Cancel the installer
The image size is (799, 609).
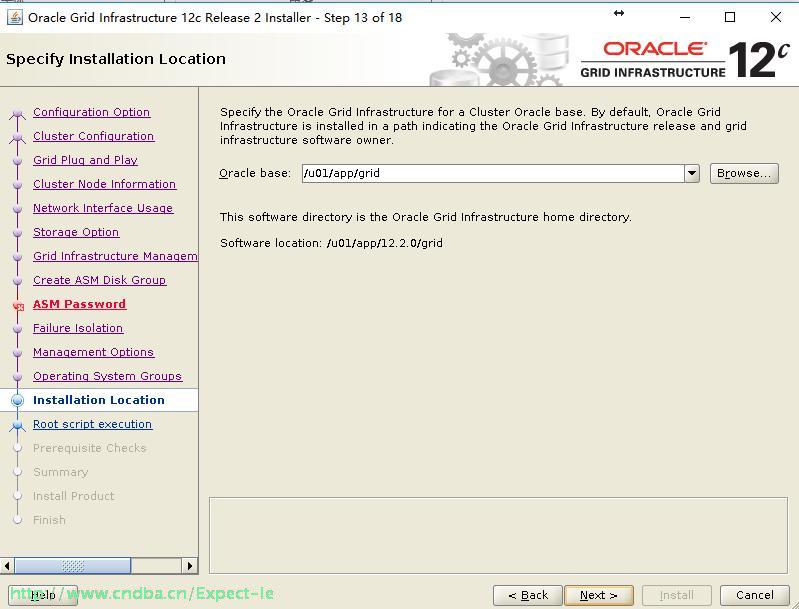pyautogui.click(x=755, y=595)
